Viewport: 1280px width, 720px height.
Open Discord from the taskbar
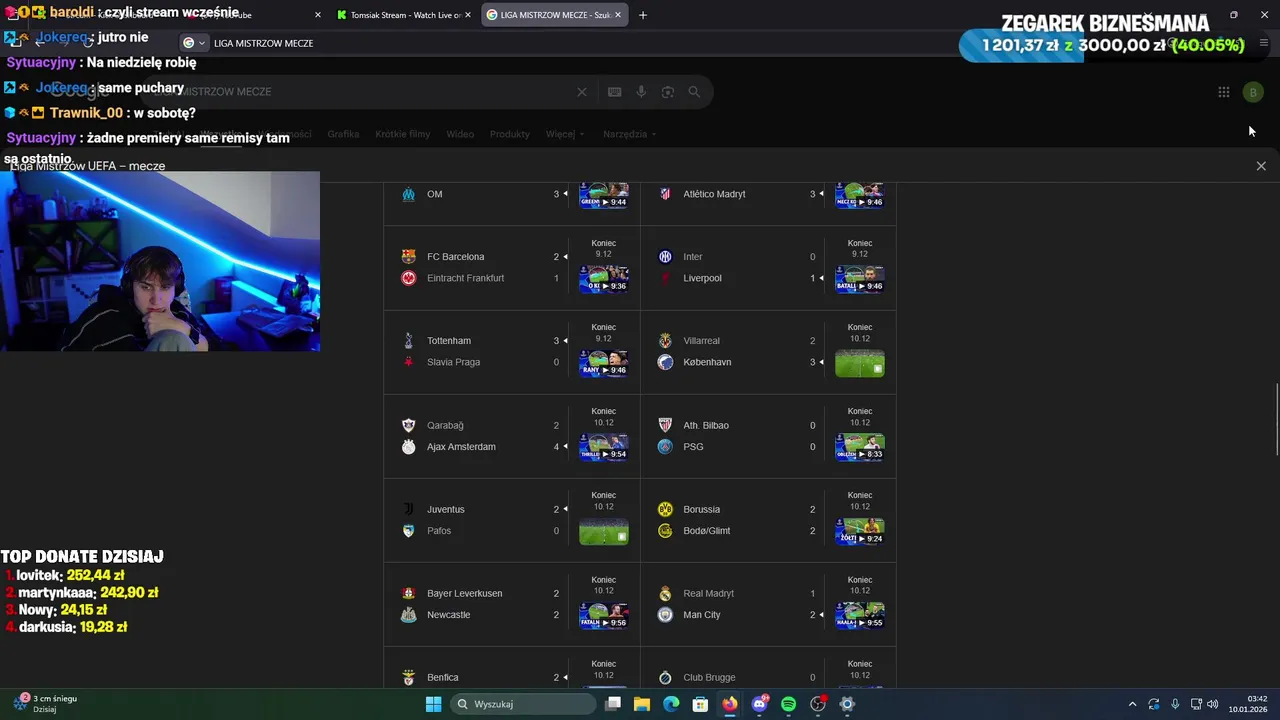click(x=759, y=704)
